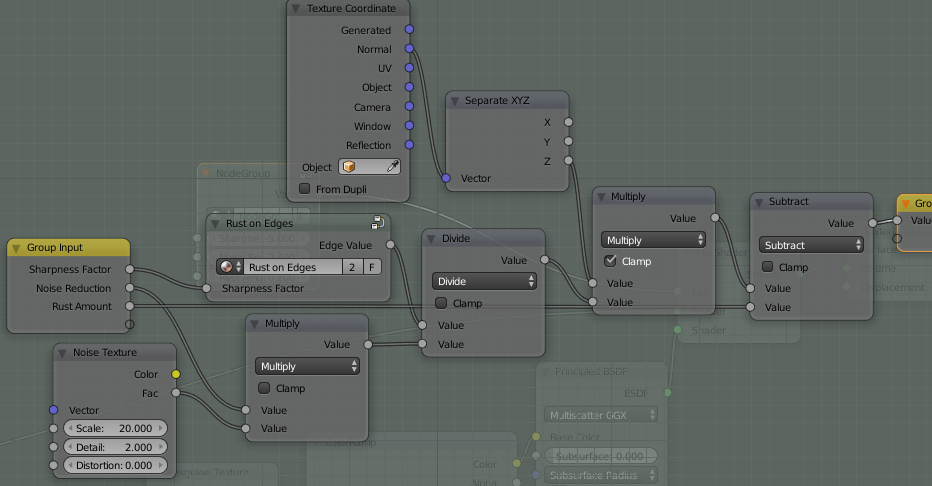This screenshot has height=486, width=932.
Task: Enable Clamp on the Multiply node wired to Noise Texture
Action: click(x=264, y=388)
